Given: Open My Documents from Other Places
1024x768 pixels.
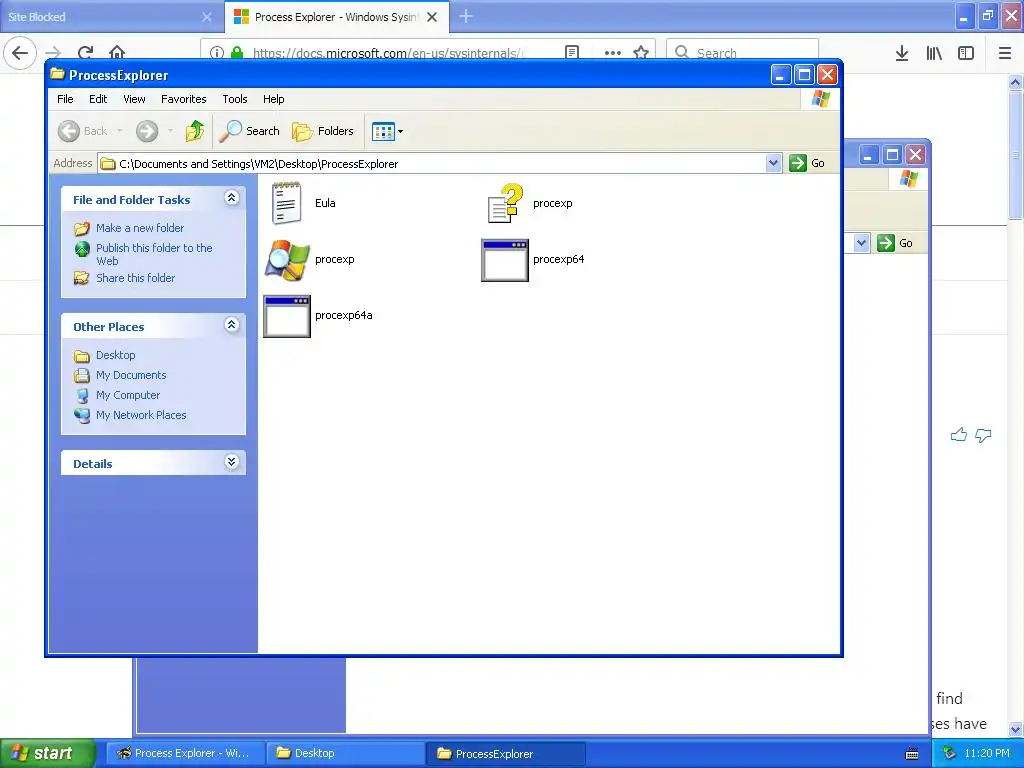Looking at the screenshot, I should pos(131,376).
